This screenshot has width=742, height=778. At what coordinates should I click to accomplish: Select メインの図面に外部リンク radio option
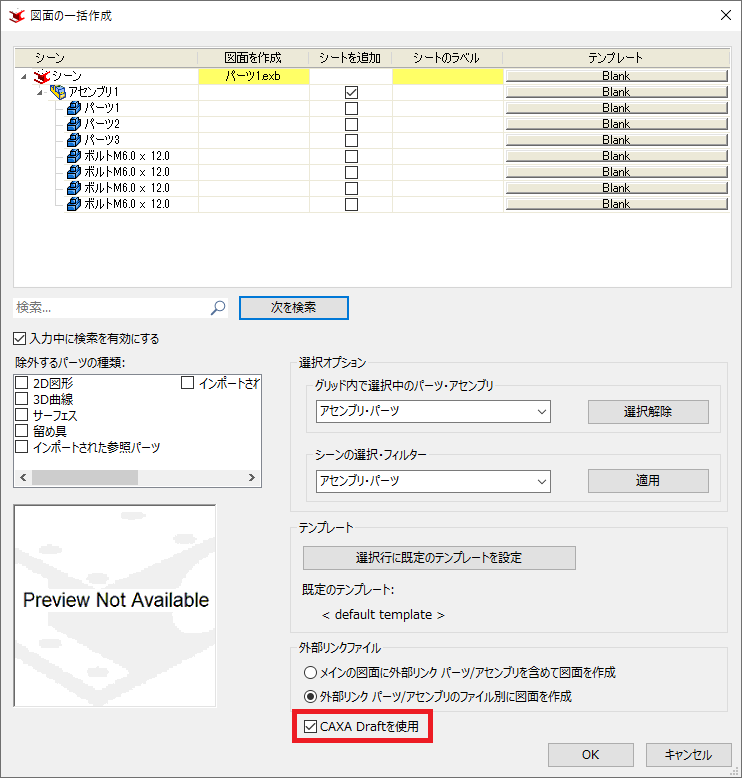310,672
